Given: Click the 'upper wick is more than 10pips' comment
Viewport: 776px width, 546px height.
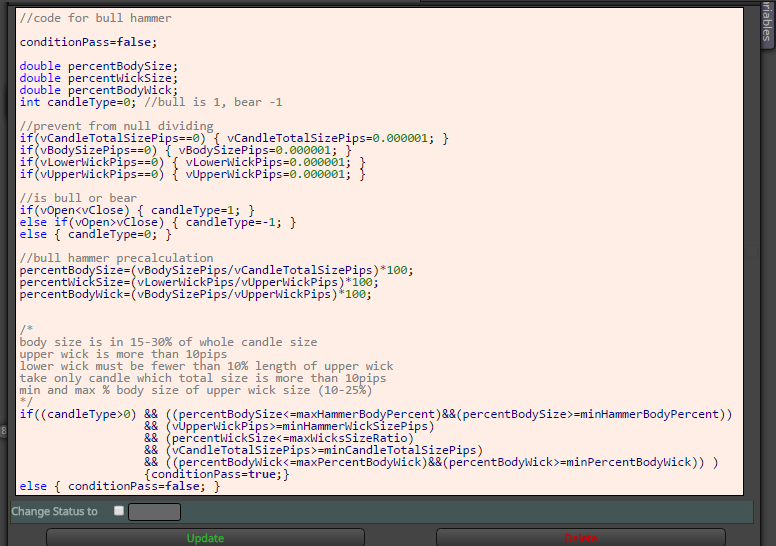Looking at the screenshot, I should pyautogui.click(x=123, y=354).
